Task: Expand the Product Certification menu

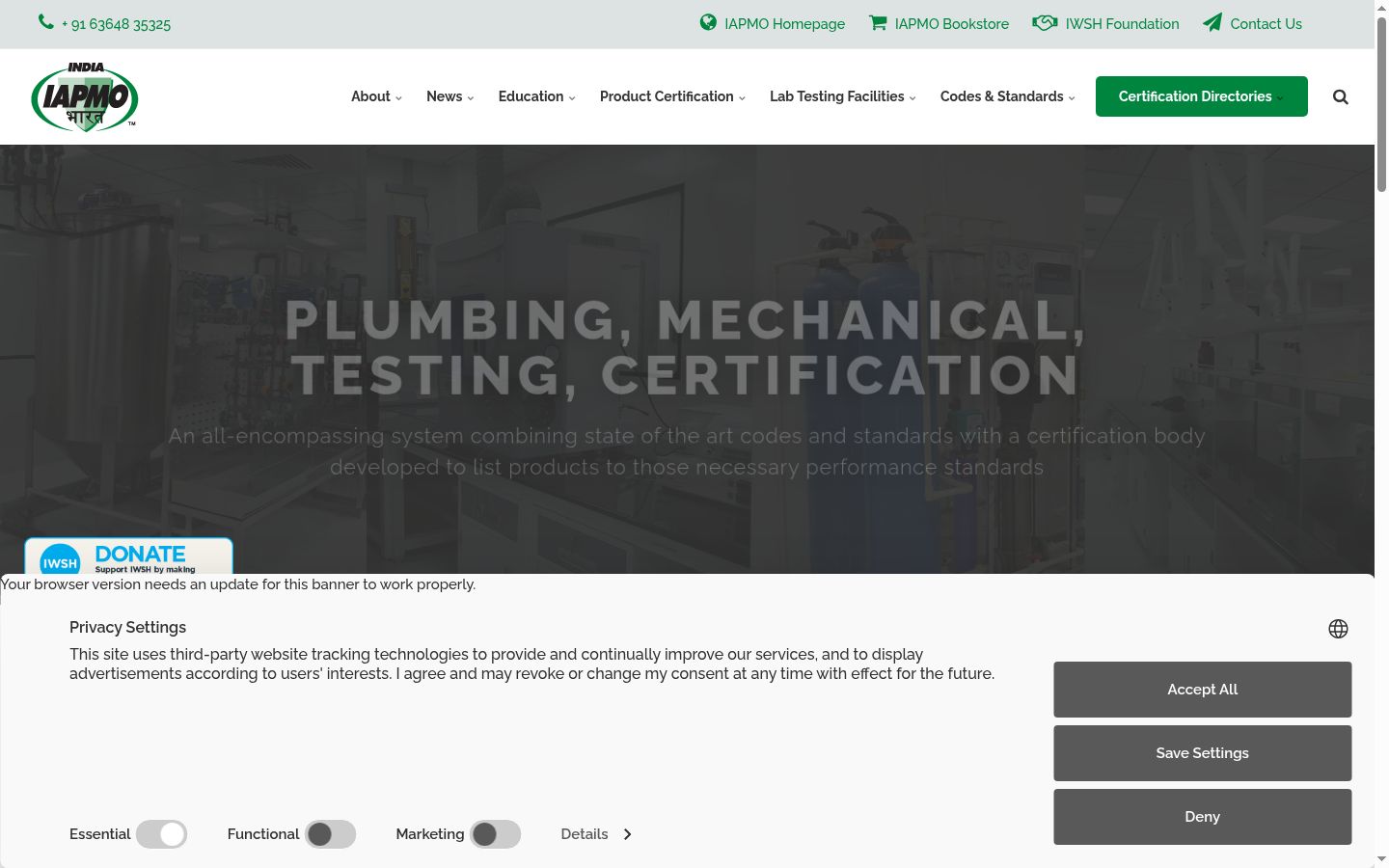Action: pyautogui.click(x=672, y=96)
